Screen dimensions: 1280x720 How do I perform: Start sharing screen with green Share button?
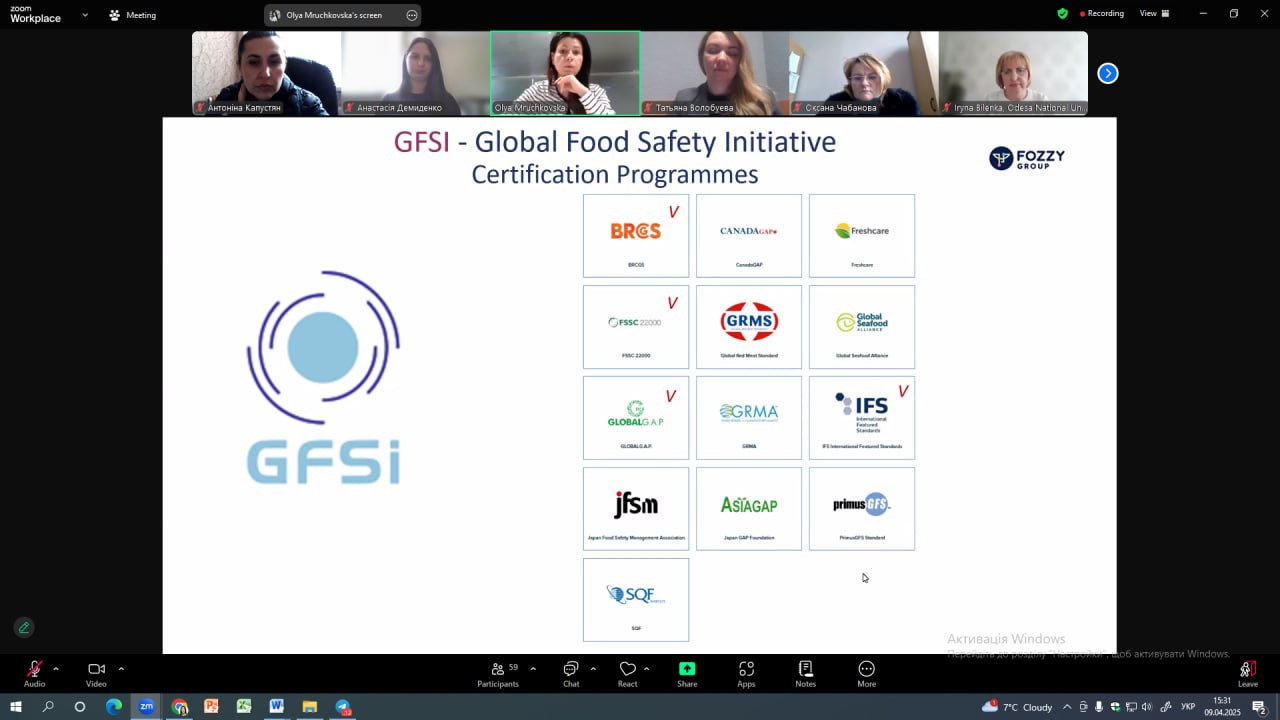(687, 674)
